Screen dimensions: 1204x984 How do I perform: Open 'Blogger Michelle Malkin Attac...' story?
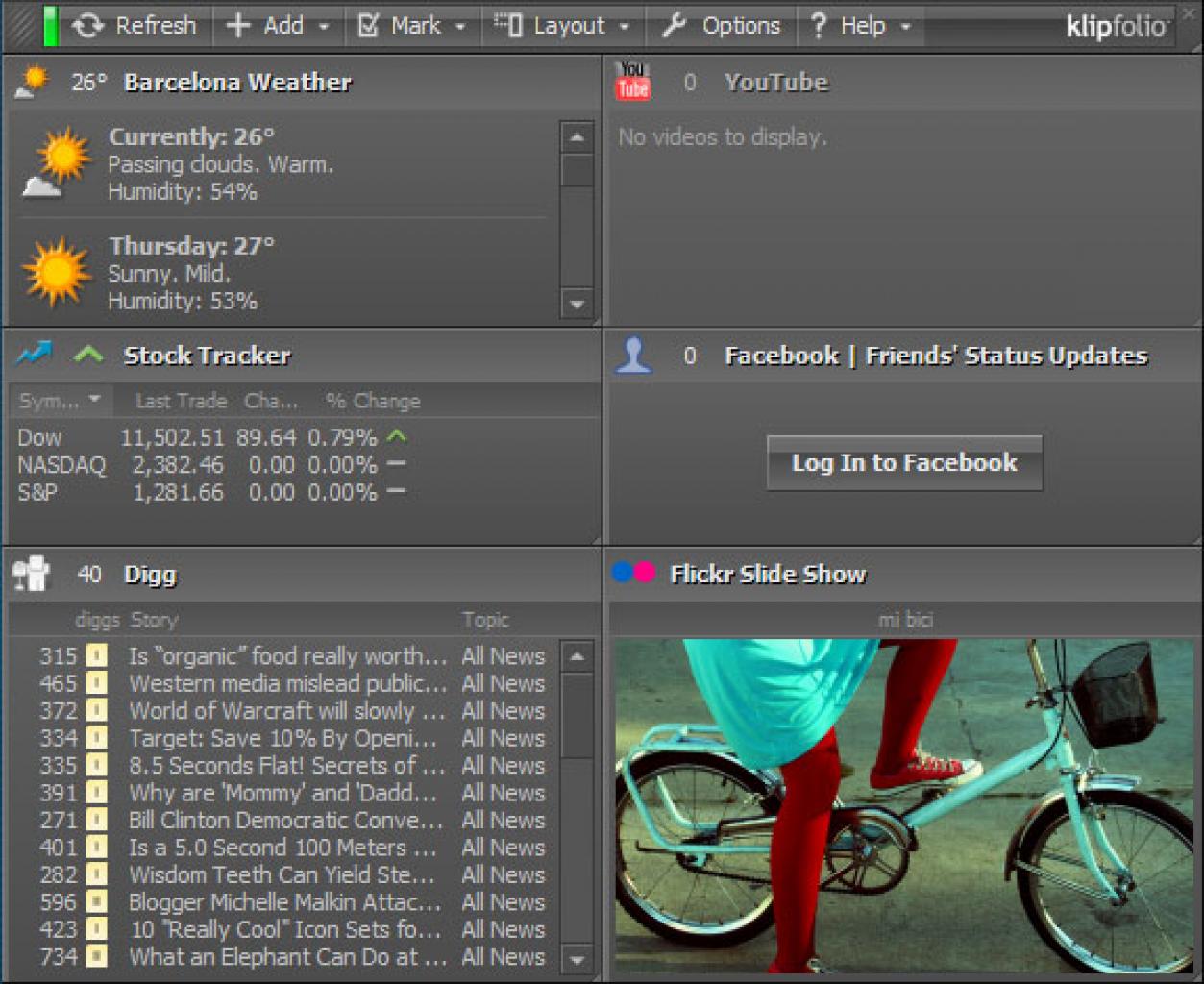[285, 902]
